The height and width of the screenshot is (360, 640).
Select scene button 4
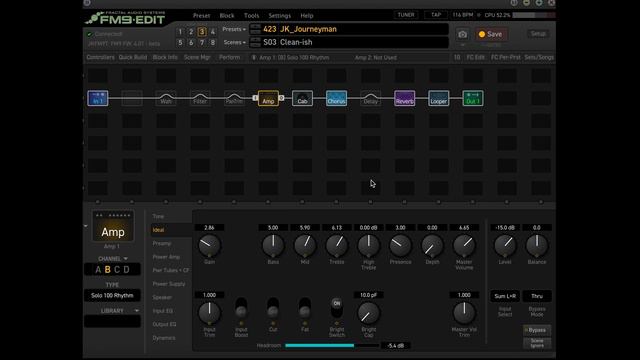point(213,32)
